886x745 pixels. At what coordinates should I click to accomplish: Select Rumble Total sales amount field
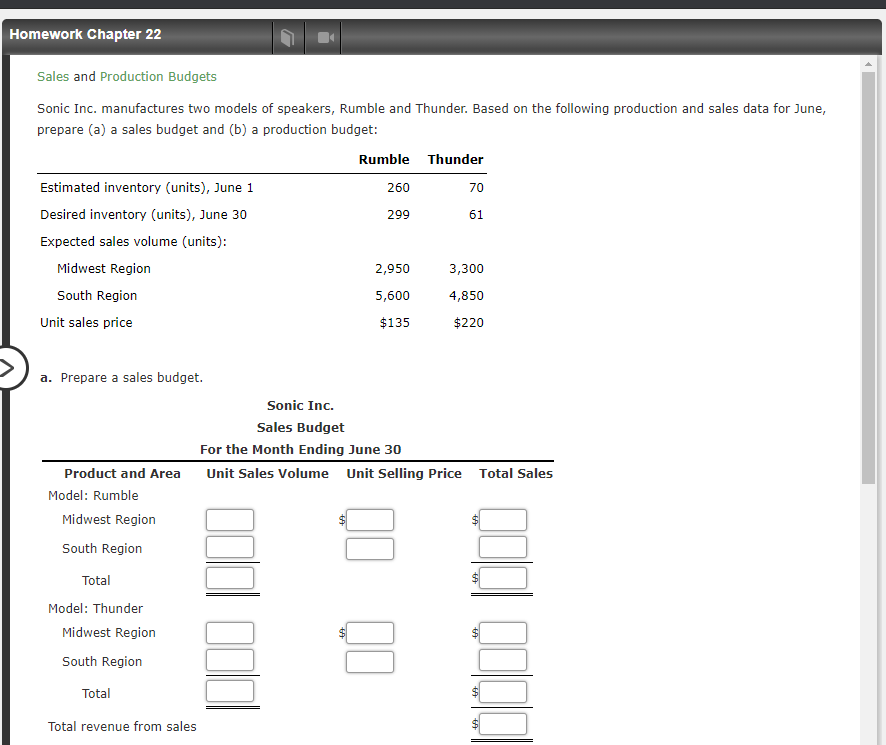[x=503, y=578]
